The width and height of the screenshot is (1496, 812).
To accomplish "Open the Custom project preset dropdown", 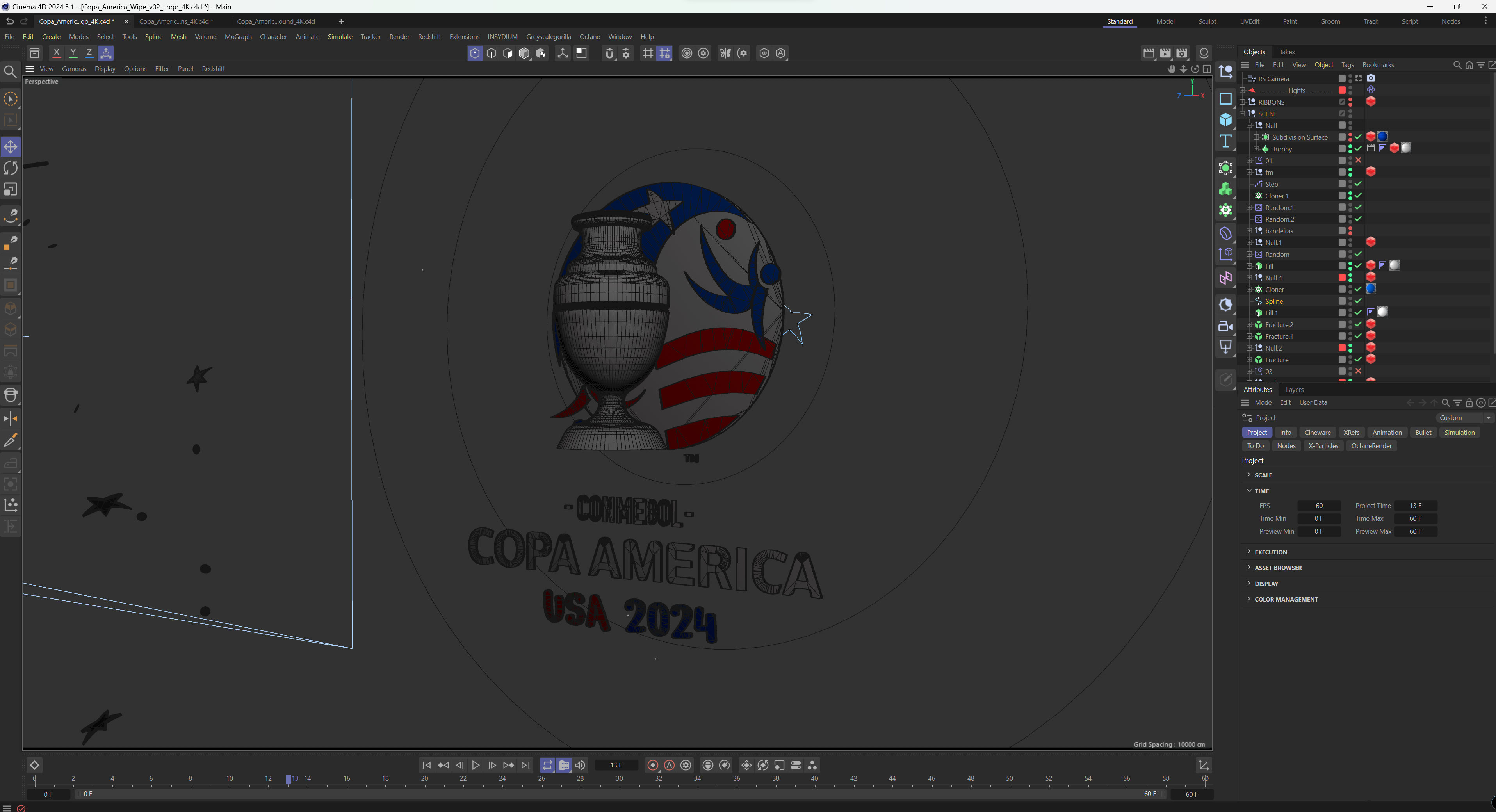I will 1463,417.
